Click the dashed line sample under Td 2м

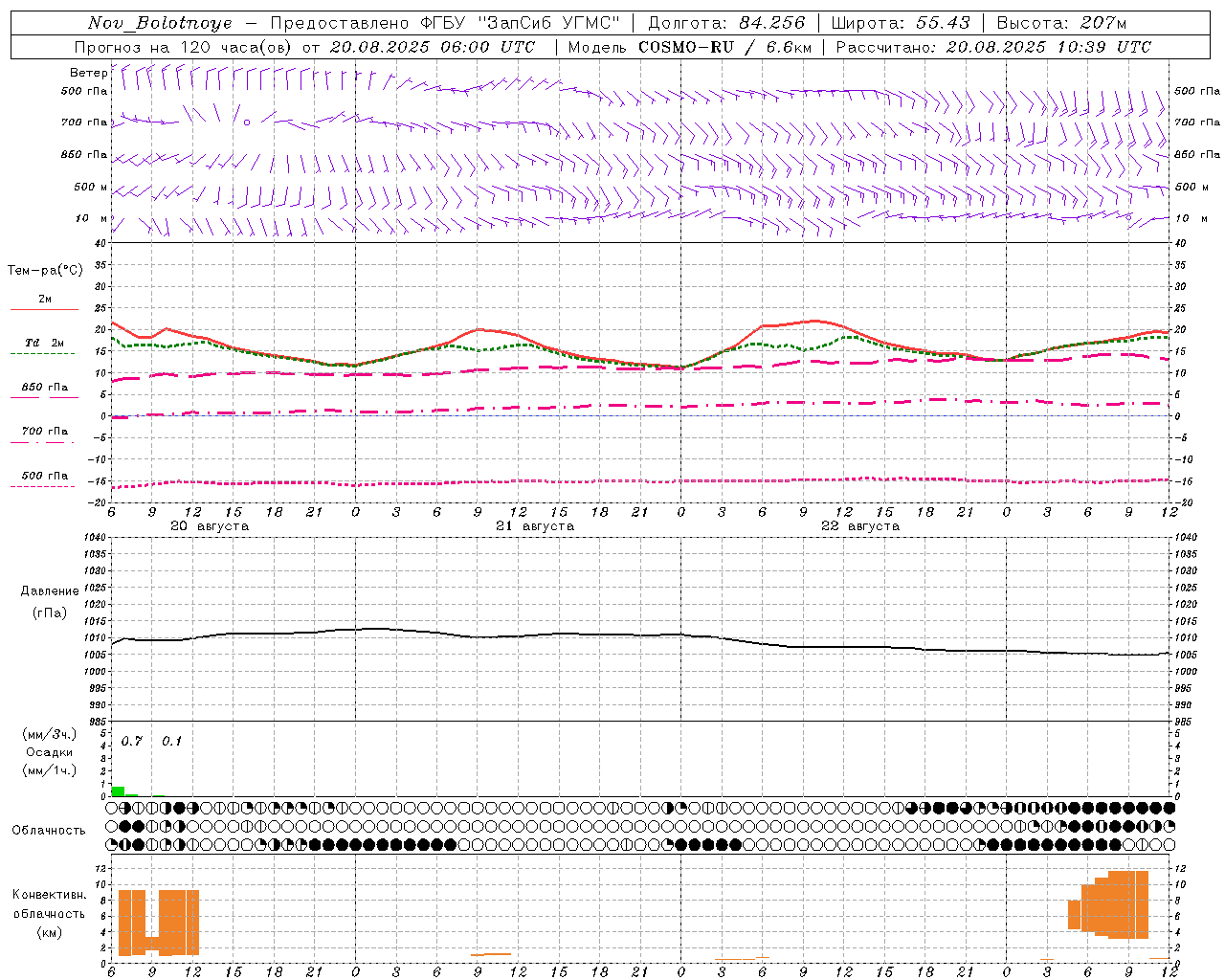pos(42,354)
